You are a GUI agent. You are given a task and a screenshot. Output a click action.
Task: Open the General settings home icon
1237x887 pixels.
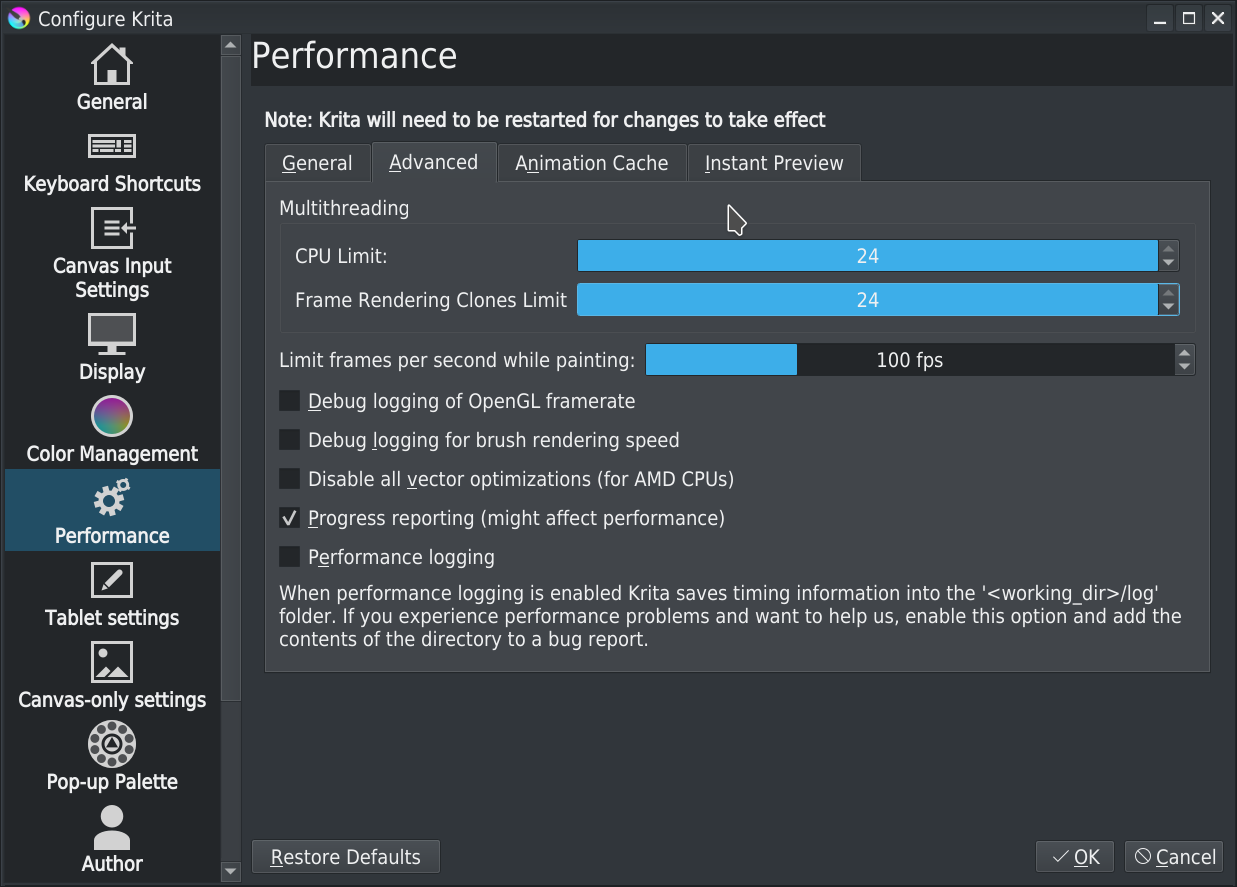click(x=111, y=65)
